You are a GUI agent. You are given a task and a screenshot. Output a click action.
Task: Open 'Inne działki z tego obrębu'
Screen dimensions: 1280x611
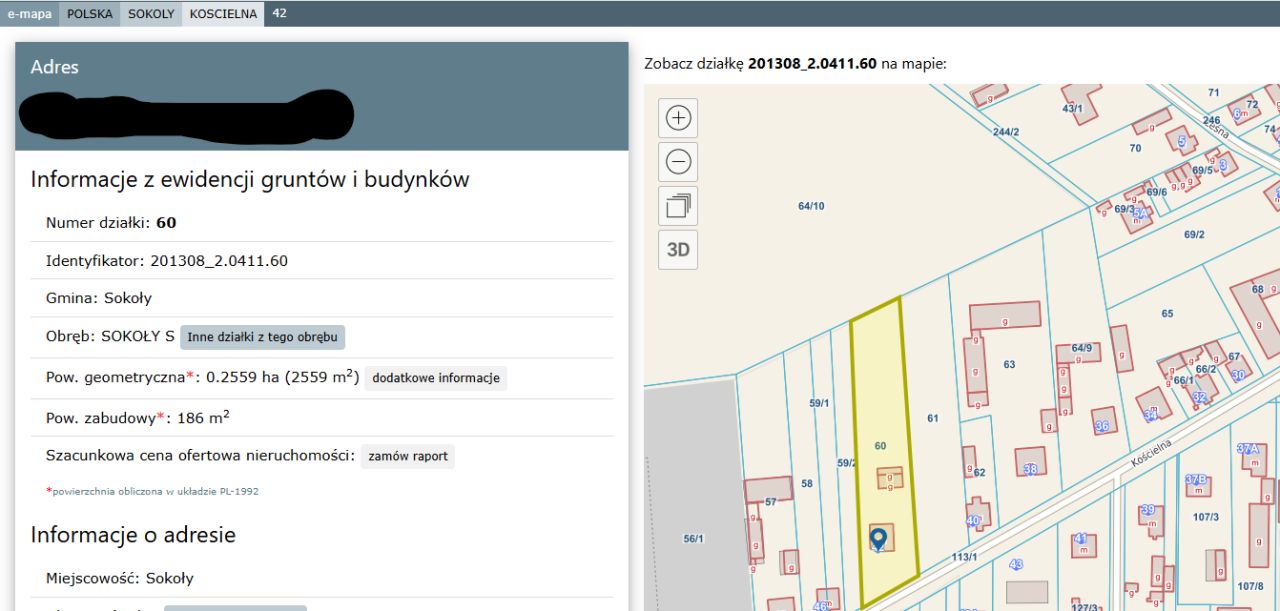point(262,337)
